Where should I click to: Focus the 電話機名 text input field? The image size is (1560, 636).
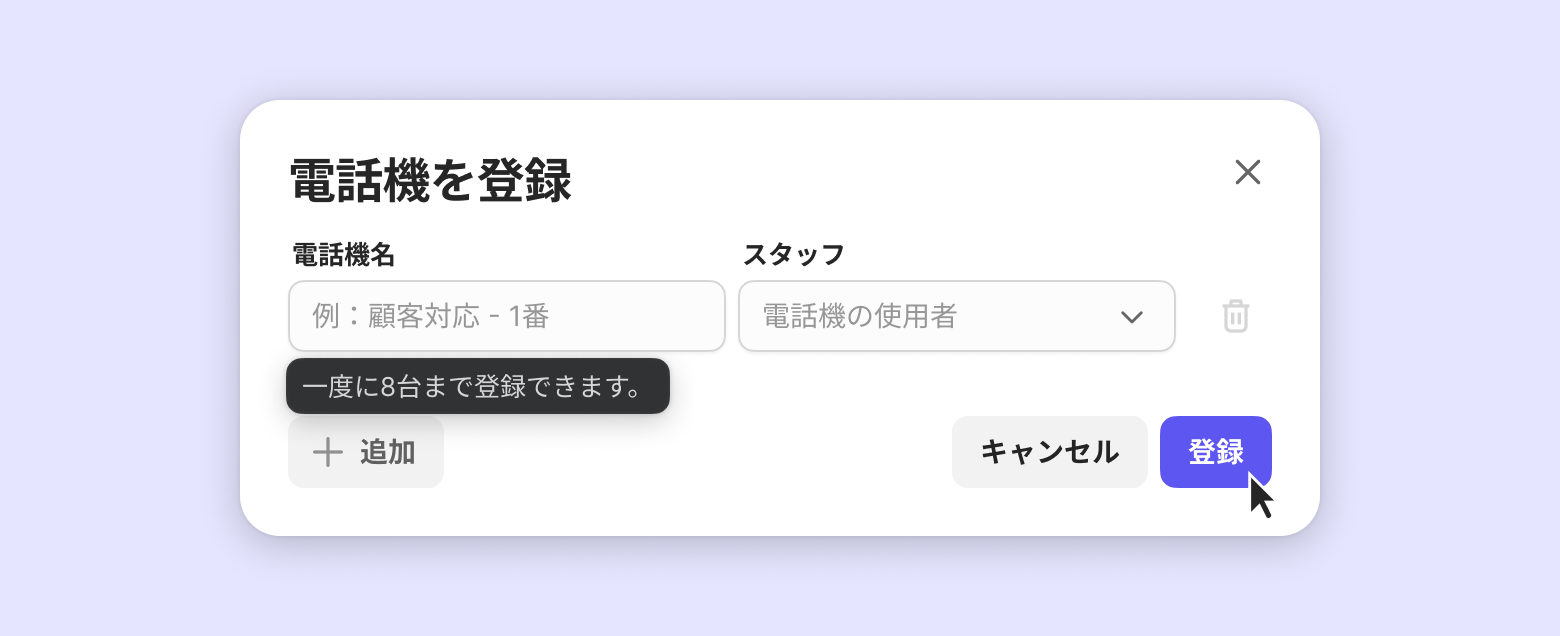[506, 316]
